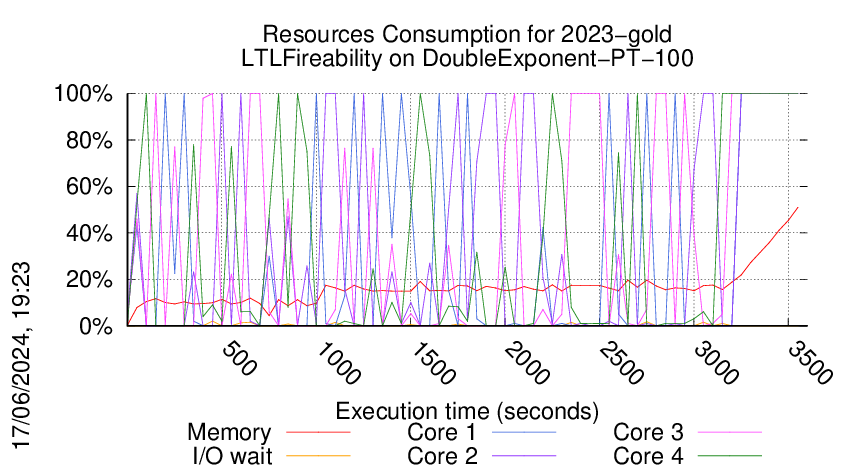This screenshot has height=475, width=850.
Task: Click the 60% y-axis label
Action: [x=89, y=187]
